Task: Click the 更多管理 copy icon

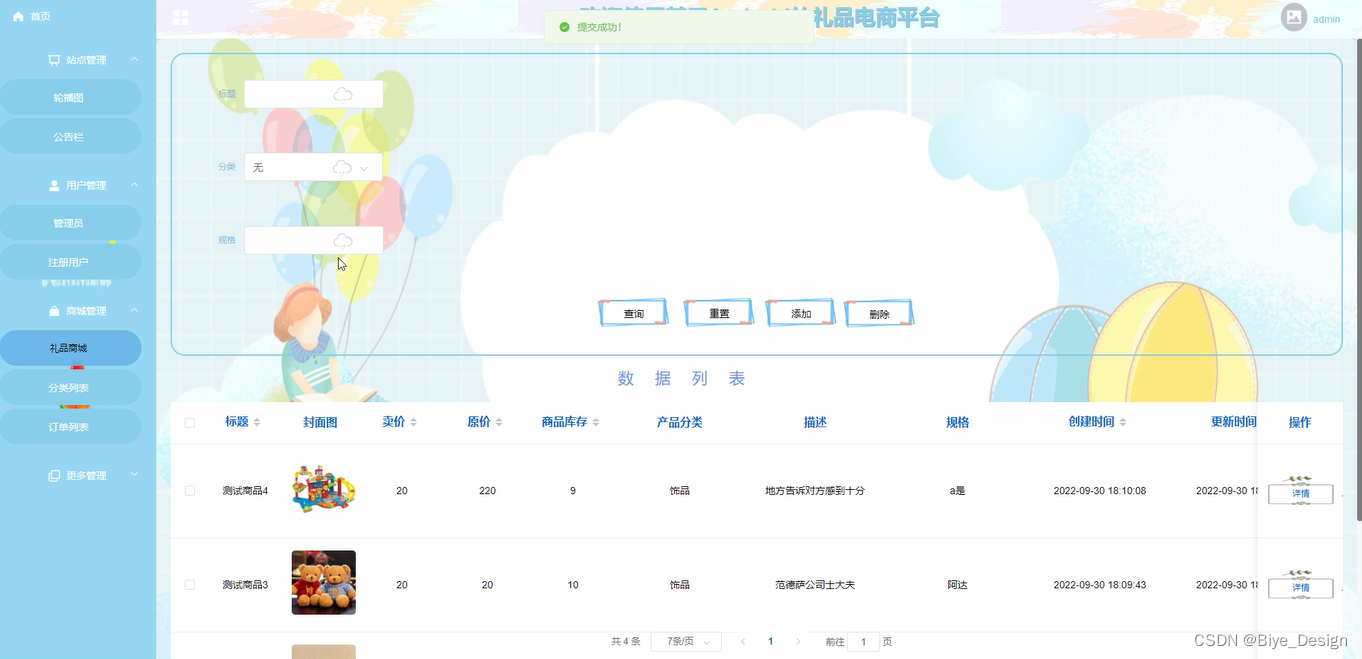Action: pyautogui.click(x=54, y=476)
